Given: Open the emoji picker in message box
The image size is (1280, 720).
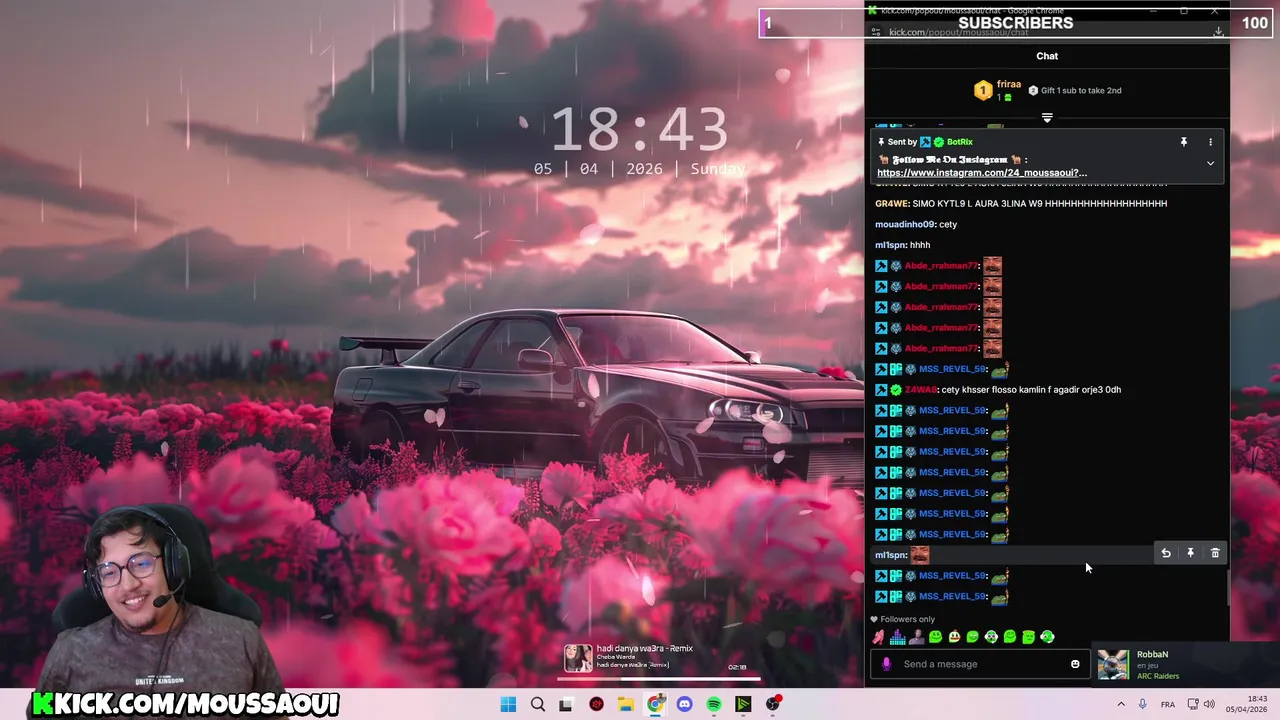Looking at the screenshot, I should click(1075, 664).
